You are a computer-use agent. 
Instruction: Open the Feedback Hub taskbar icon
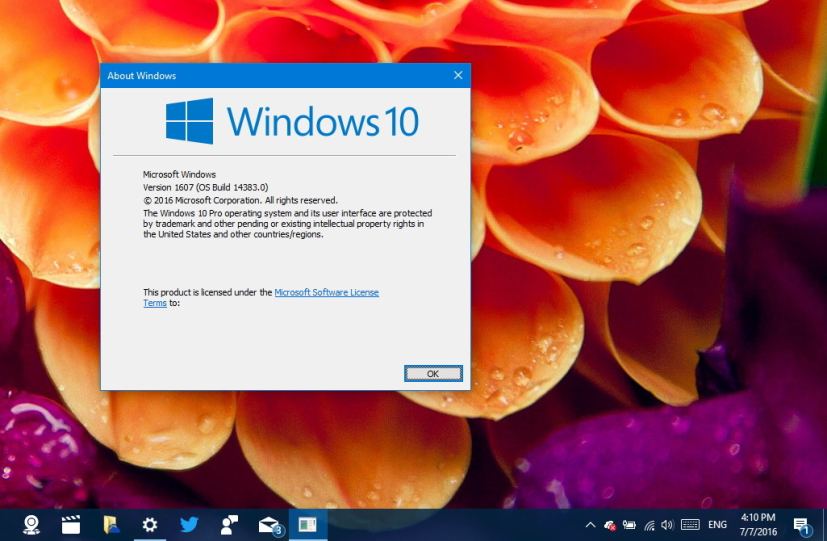click(x=229, y=524)
